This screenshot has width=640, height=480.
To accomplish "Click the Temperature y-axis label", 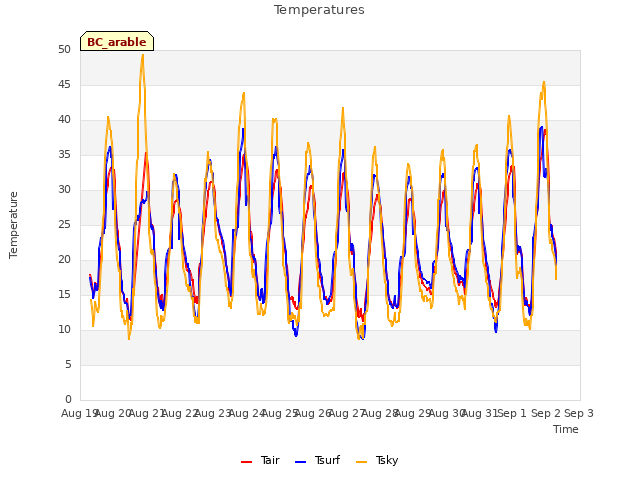I will click(x=13, y=225).
